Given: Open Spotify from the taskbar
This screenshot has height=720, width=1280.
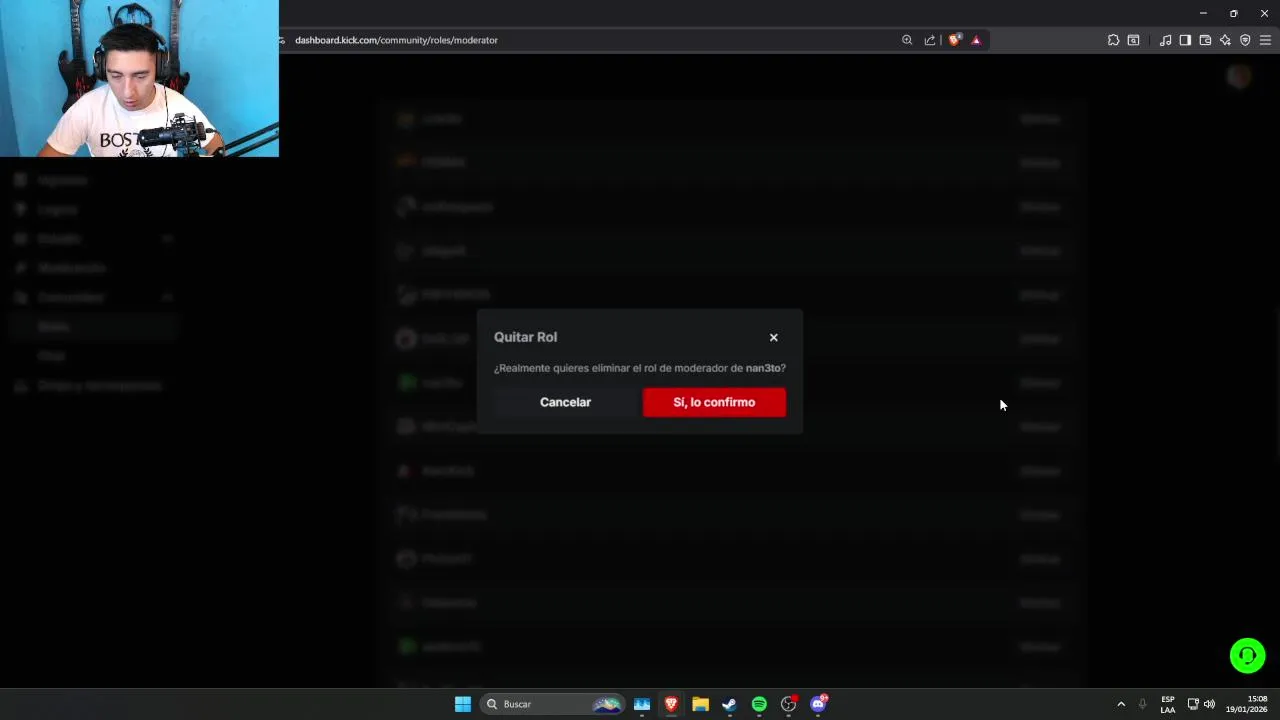Looking at the screenshot, I should click(x=759, y=704).
